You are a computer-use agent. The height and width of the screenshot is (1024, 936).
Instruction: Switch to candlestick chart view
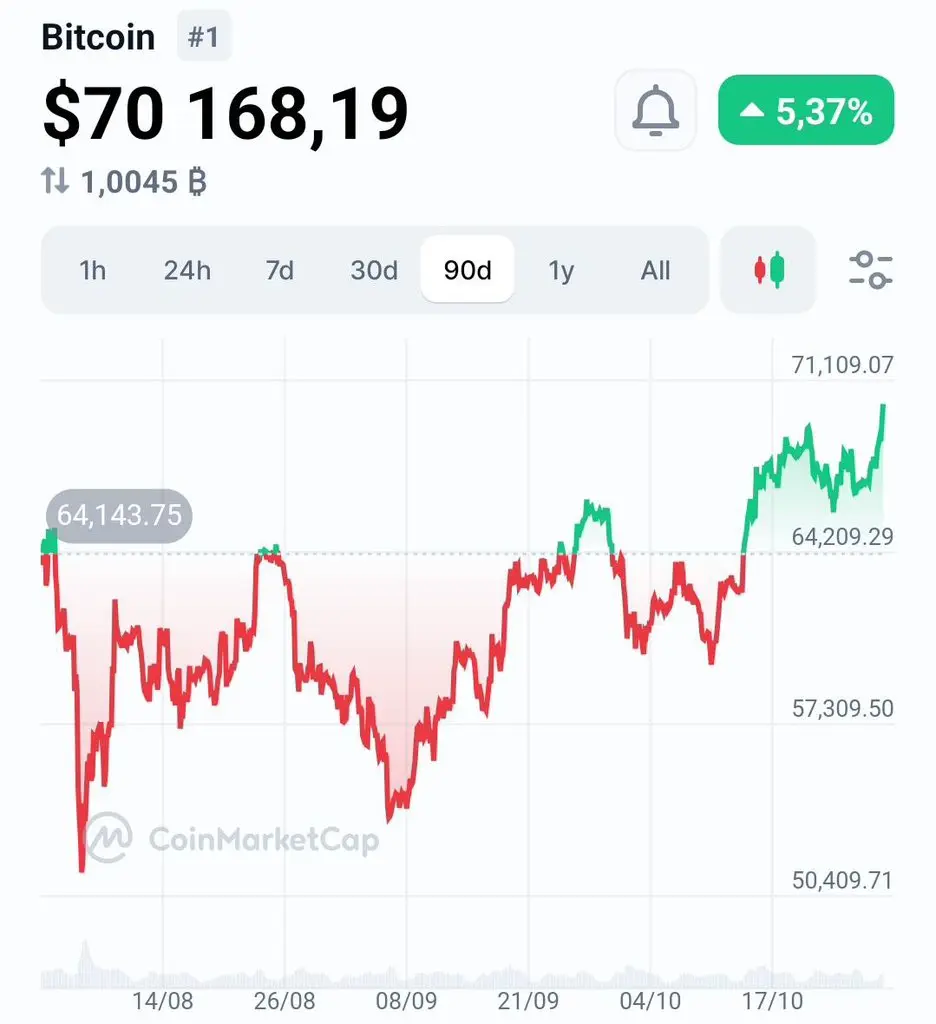point(769,270)
